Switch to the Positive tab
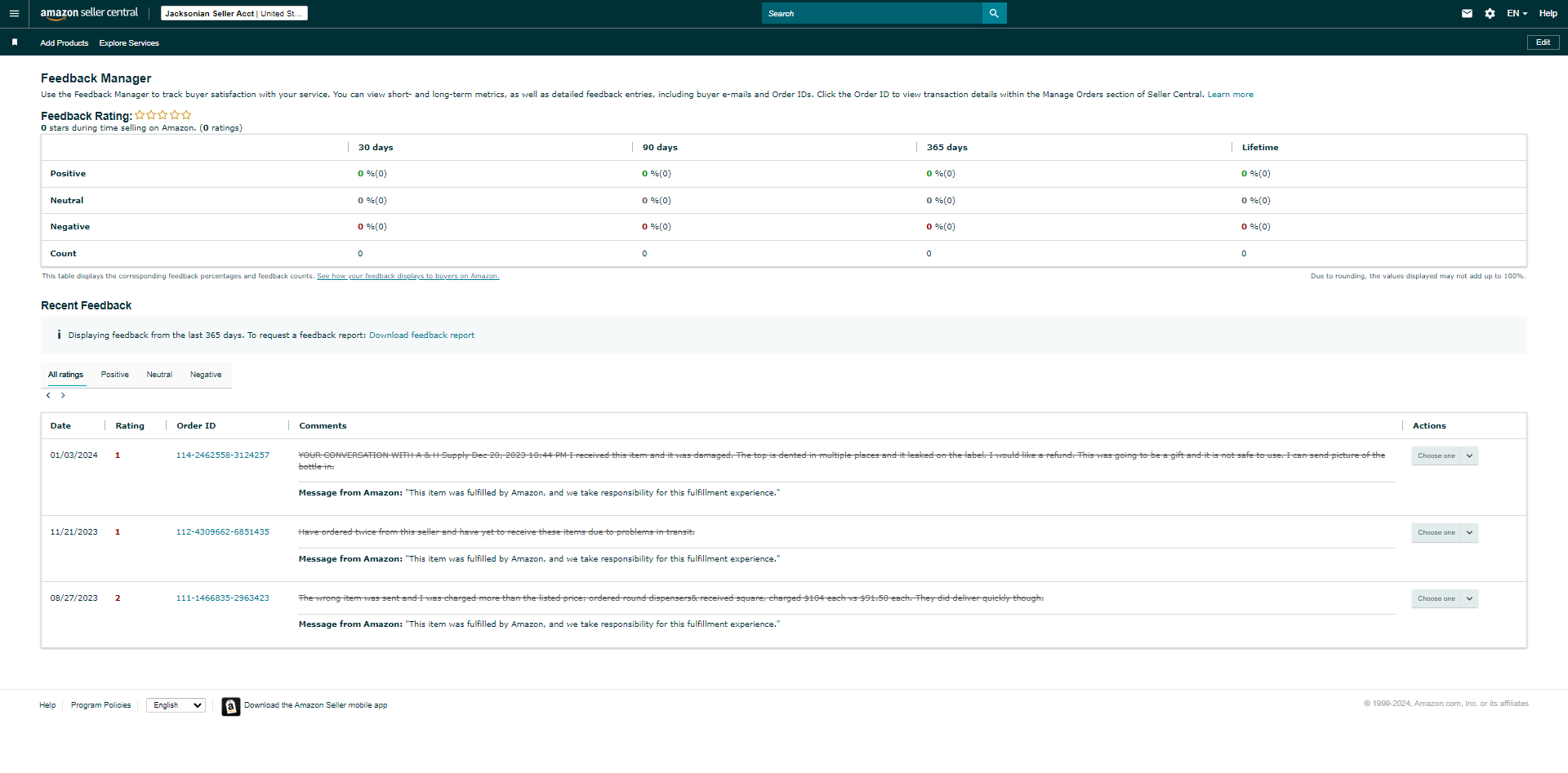This screenshot has width=1568, height=773. click(x=115, y=375)
